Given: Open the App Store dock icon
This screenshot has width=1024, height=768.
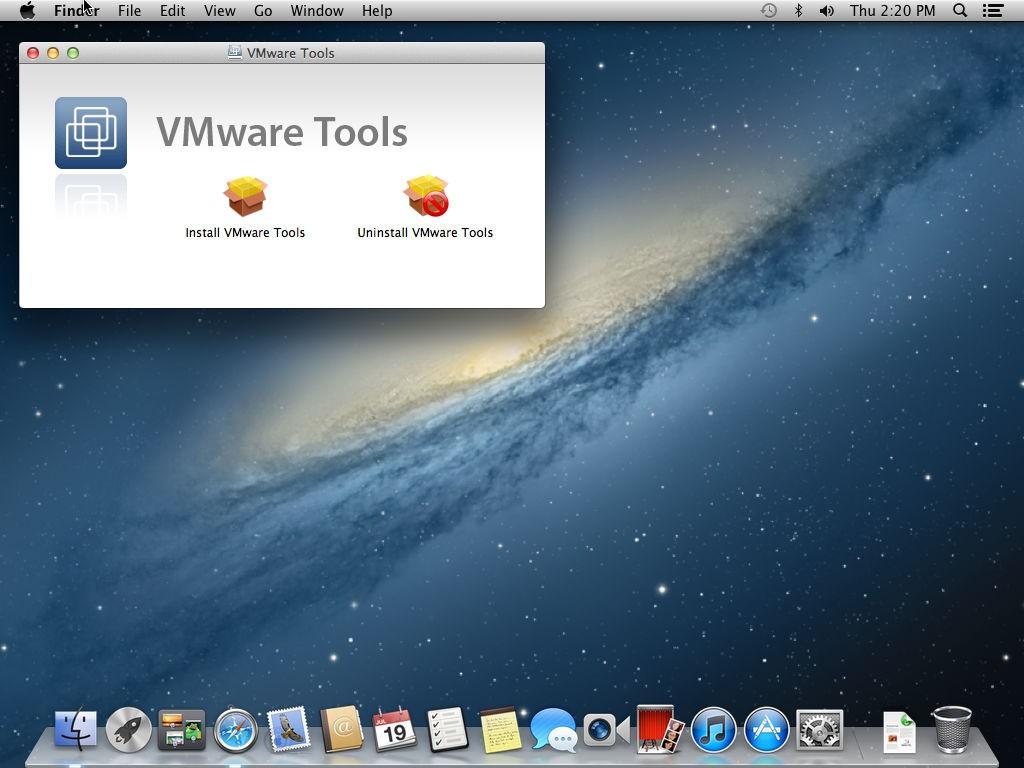Looking at the screenshot, I should (767, 730).
